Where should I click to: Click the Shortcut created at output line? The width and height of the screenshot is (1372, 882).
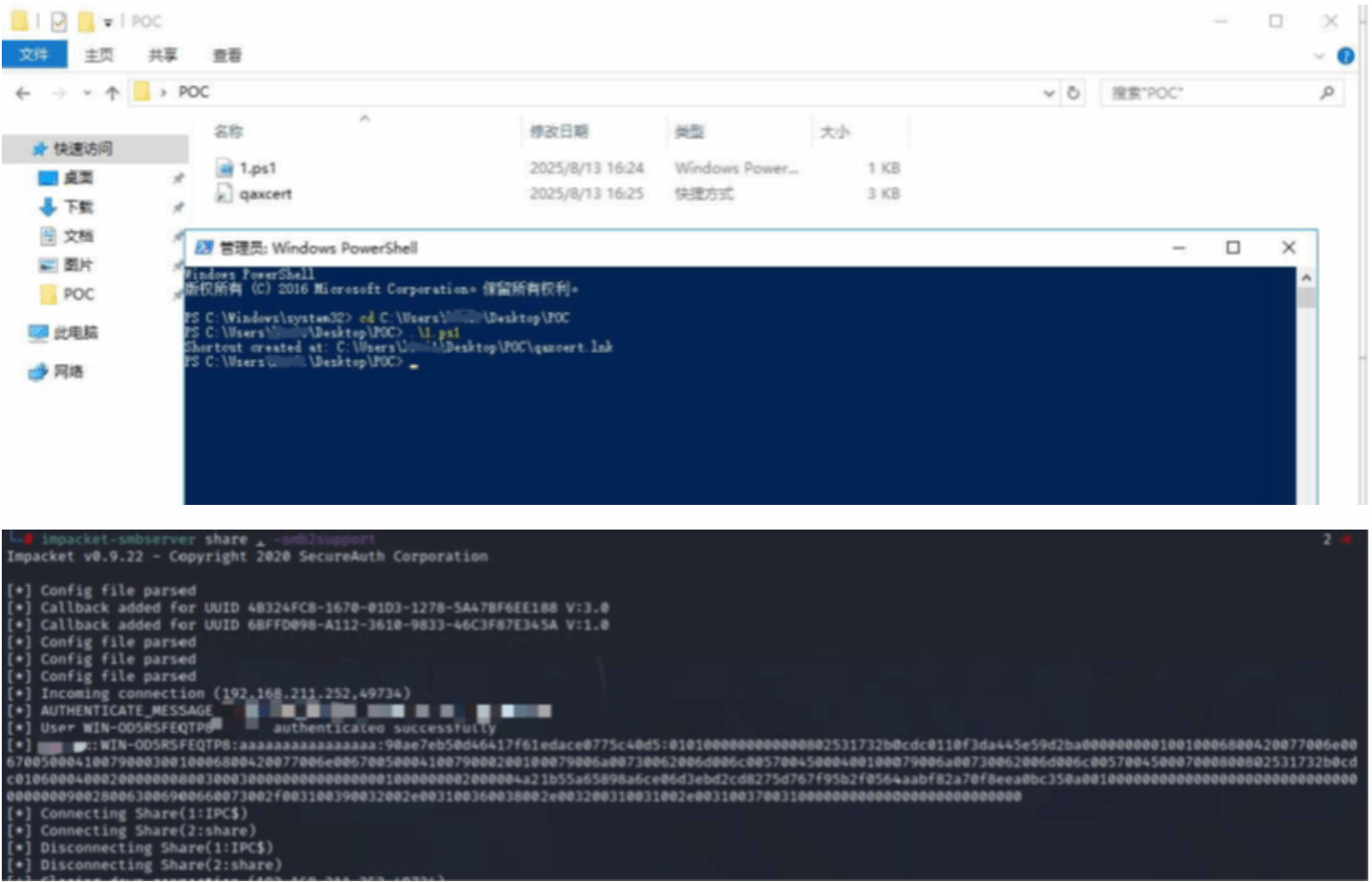398,347
